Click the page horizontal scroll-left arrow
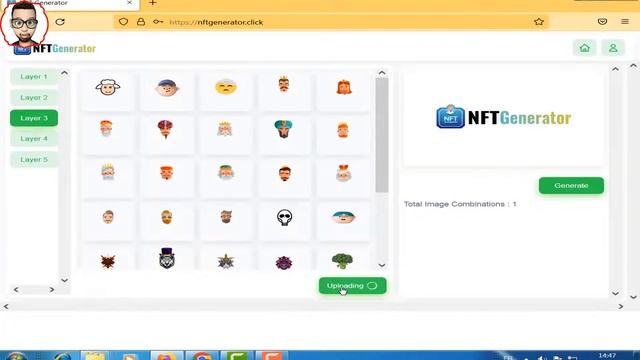 pyautogui.click(x=6, y=306)
